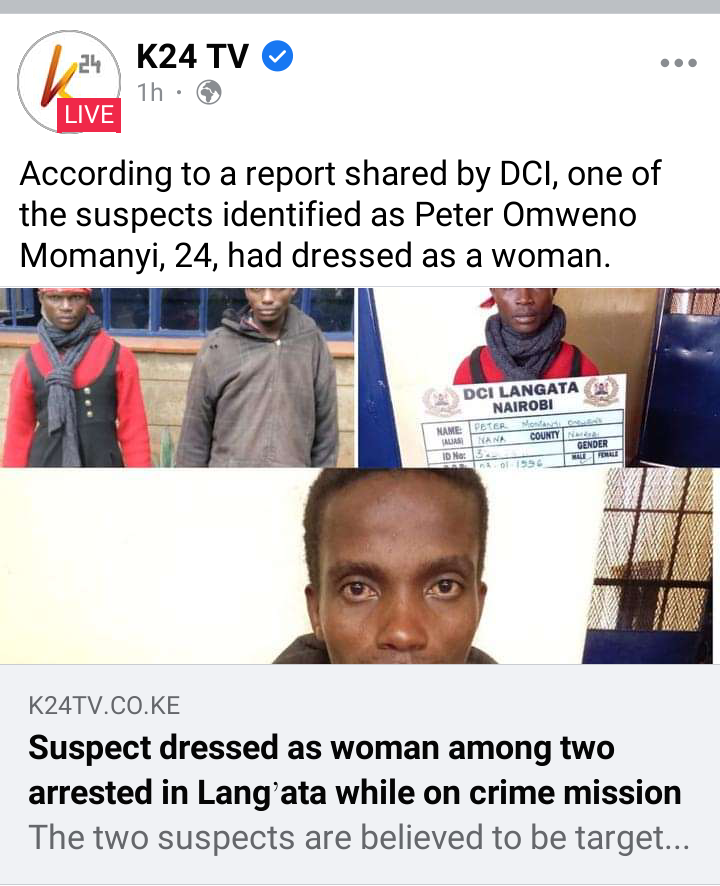
Task: Click the K24TV.CO.KE domain label
Action: (104, 706)
